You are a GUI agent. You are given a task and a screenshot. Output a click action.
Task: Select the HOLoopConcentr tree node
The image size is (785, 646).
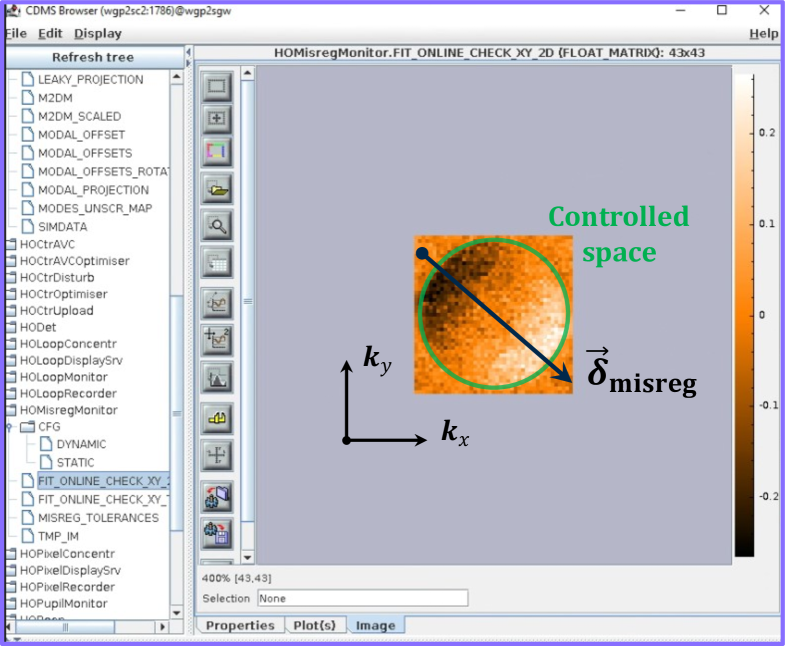[x=68, y=344]
